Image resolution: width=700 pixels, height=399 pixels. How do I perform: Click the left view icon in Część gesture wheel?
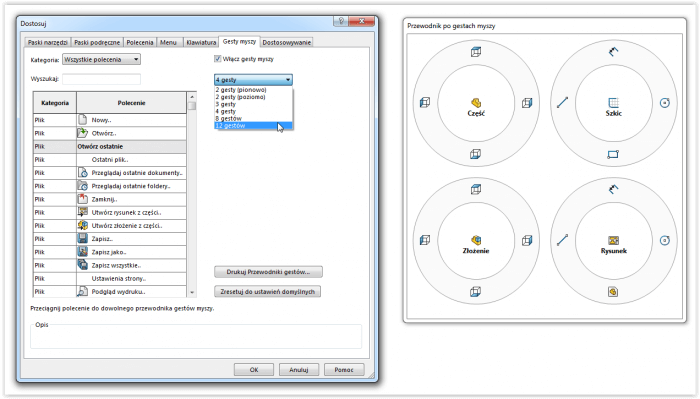425,103
